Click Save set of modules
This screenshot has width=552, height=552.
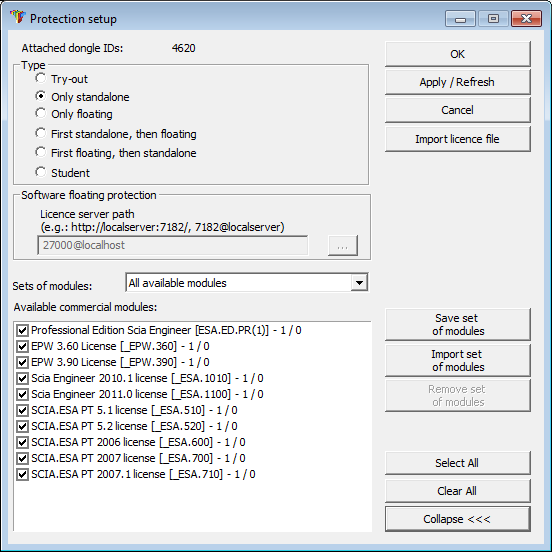(458, 325)
